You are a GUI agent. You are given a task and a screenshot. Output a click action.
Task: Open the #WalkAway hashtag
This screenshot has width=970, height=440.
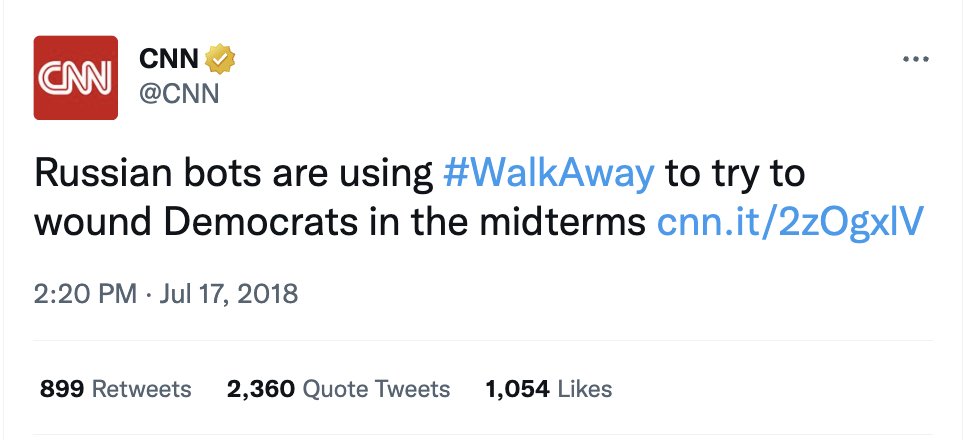[548, 174]
